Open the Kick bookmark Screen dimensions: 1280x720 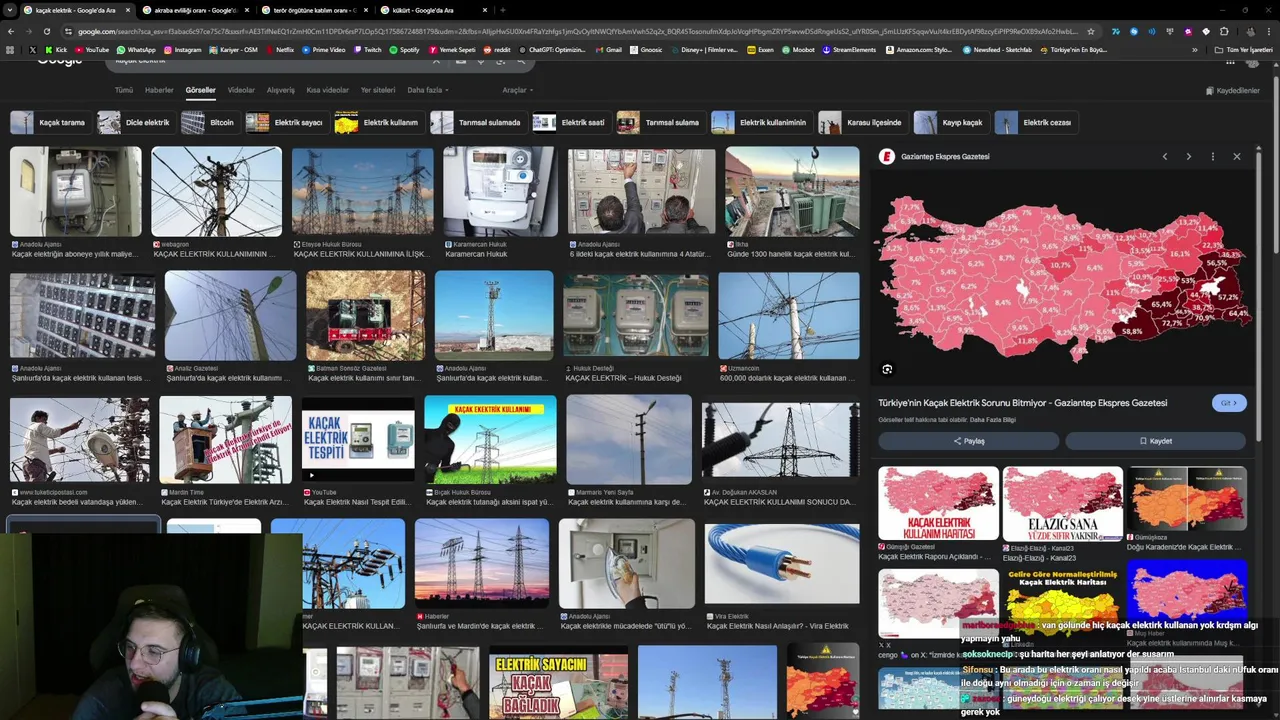[x=55, y=49]
